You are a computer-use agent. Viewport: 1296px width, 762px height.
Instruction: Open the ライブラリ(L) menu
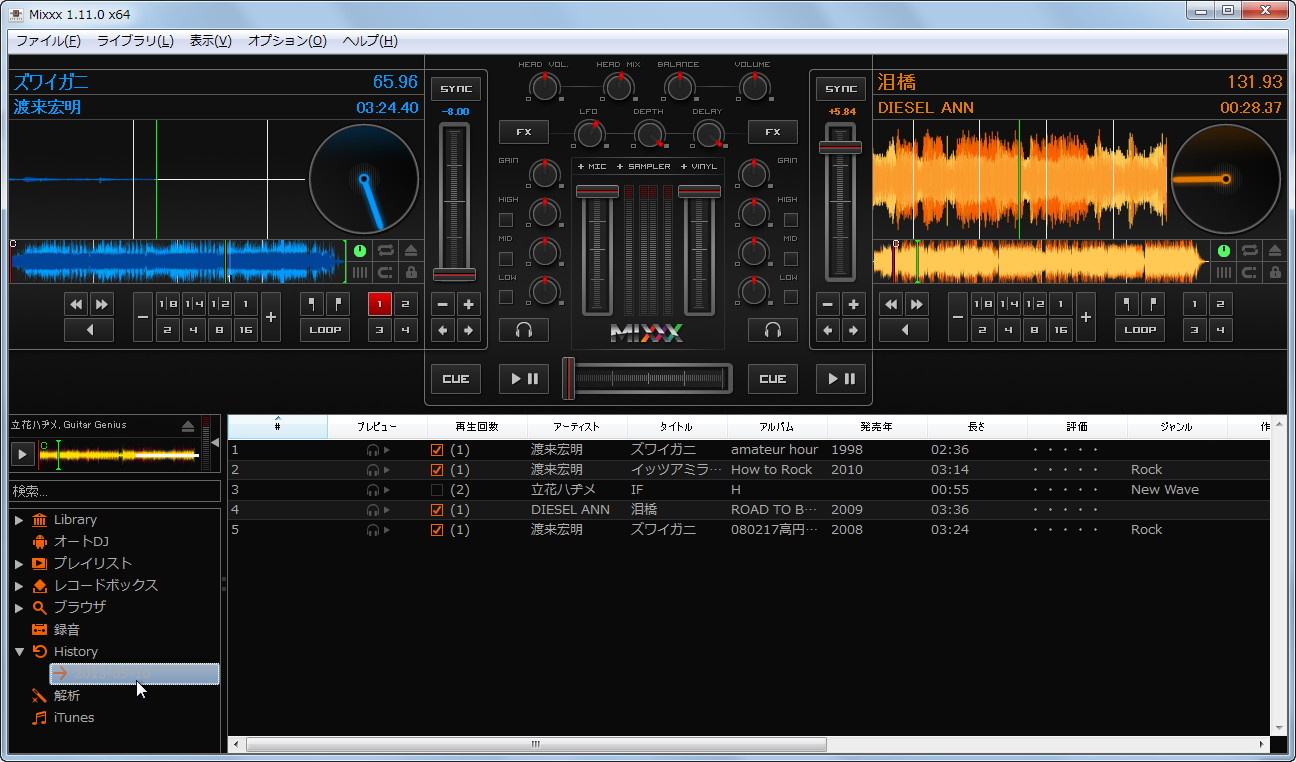[x=135, y=41]
